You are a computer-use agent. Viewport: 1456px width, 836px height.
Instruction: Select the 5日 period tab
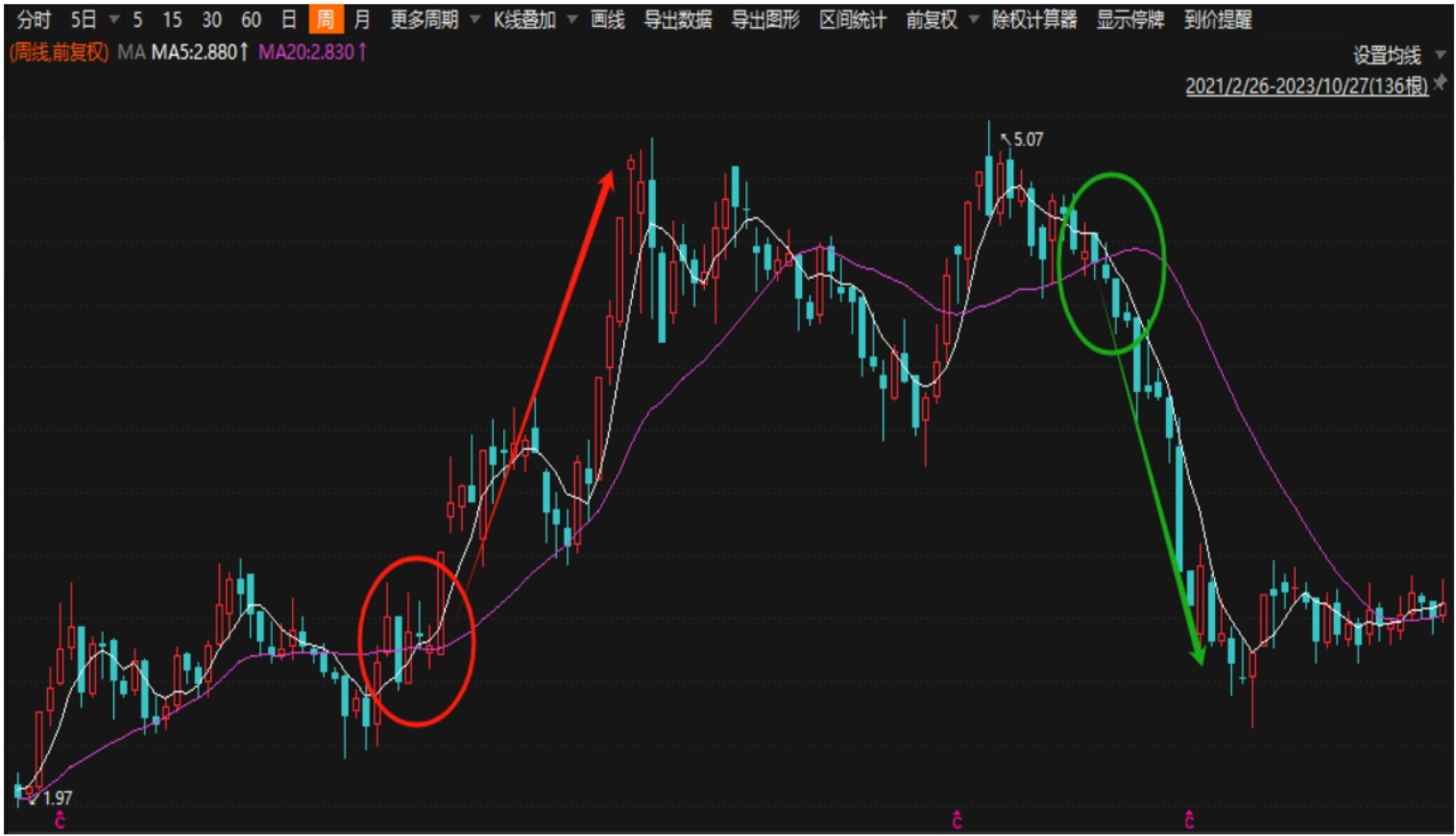pyautogui.click(x=84, y=19)
